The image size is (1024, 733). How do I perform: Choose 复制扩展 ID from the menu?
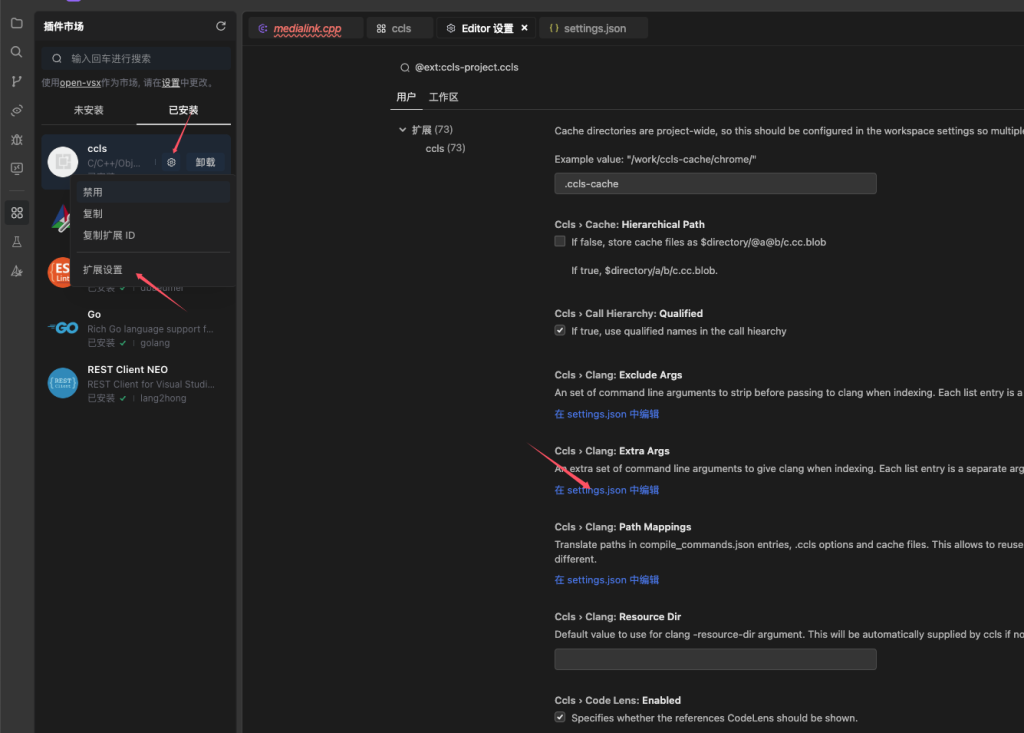pos(153,235)
